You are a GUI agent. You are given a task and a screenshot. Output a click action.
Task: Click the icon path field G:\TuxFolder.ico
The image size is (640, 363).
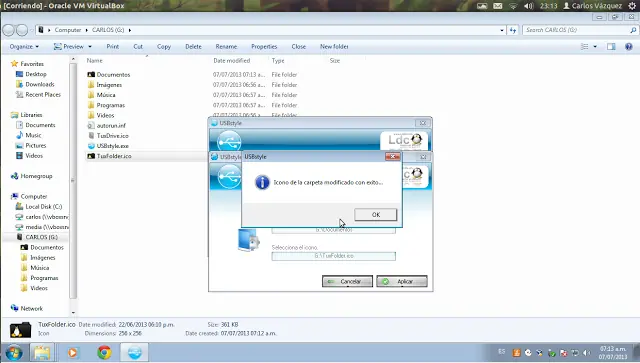(x=333, y=256)
